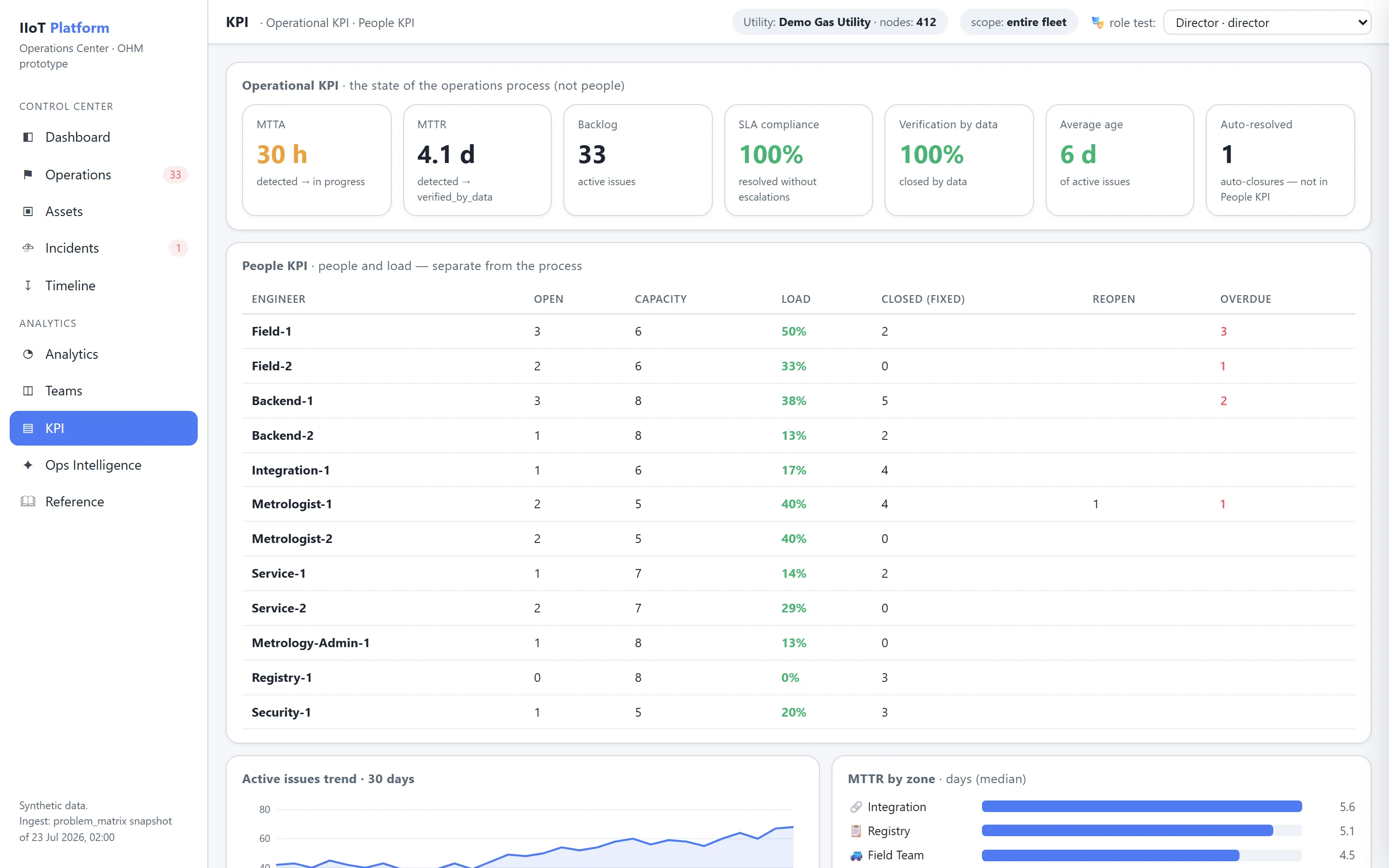The image size is (1389, 868).
Task: Click the REOPEN column header
Action: point(1114,299)
